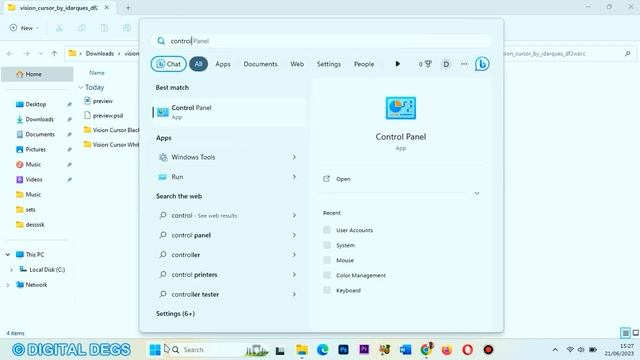Click the battery icon in system tray

(593, 350)
